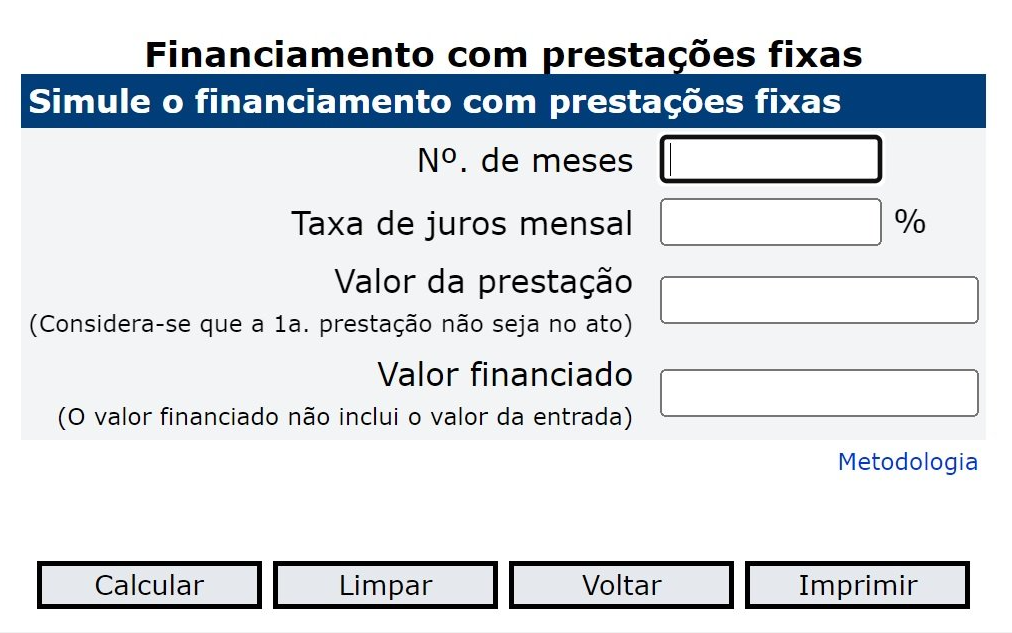Place cursor in the financed amount box
This screenshot has width=1012, height=633.
coord(819,393)
